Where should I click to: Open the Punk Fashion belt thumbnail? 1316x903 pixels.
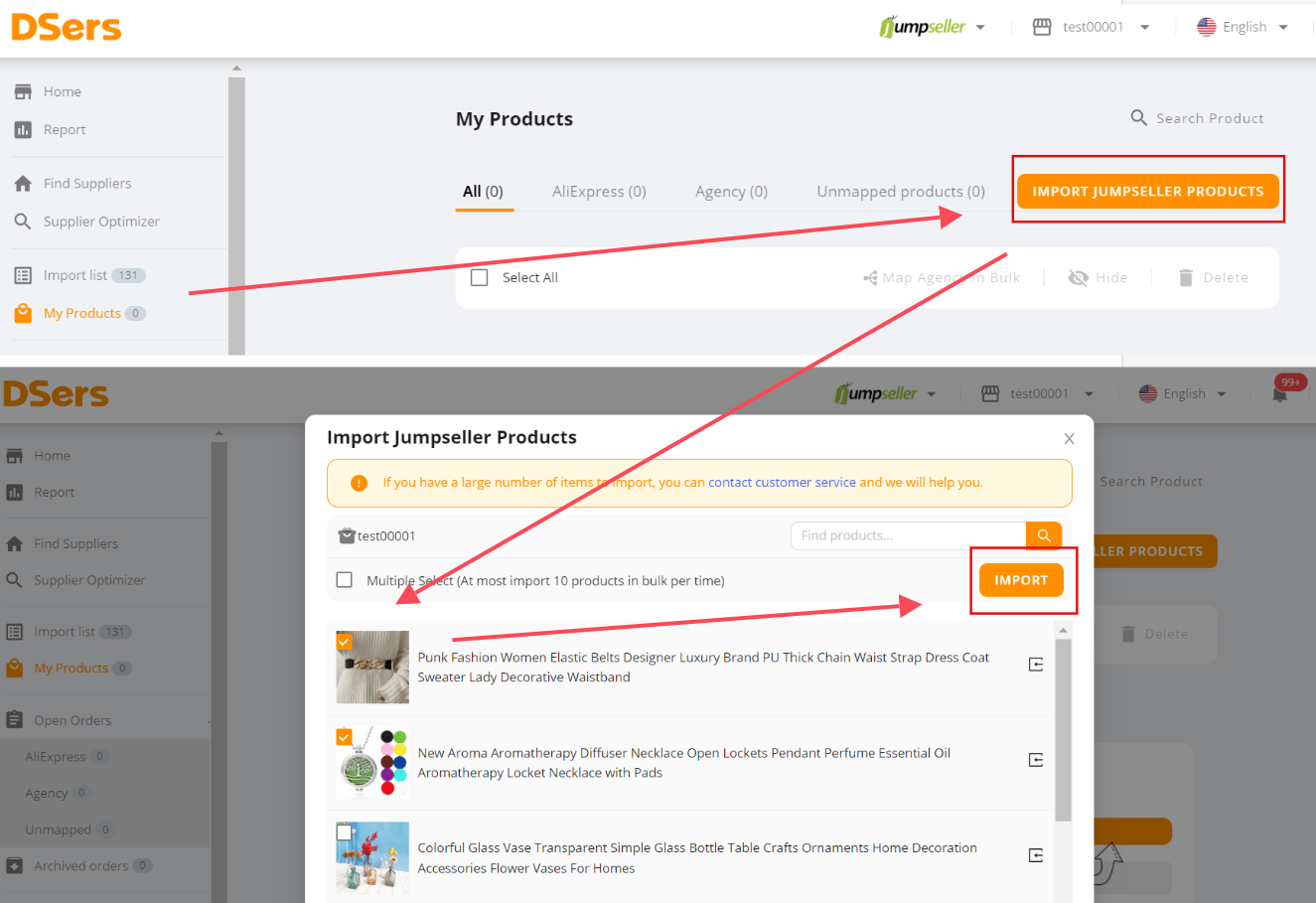pyautogui.click(x=372, y=668)
